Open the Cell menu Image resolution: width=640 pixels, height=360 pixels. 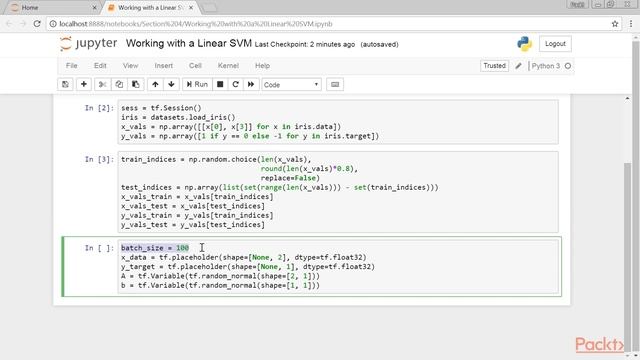pos(195,66)
